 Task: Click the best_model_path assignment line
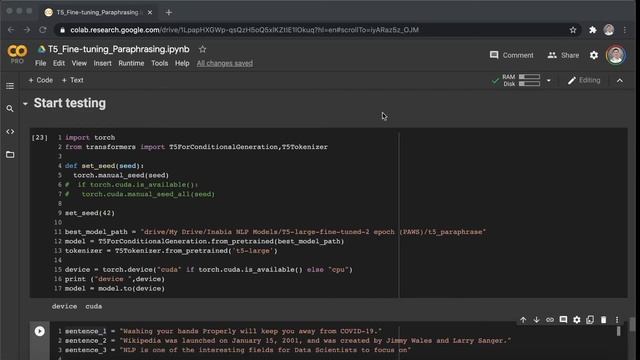(x=276, y=232)
